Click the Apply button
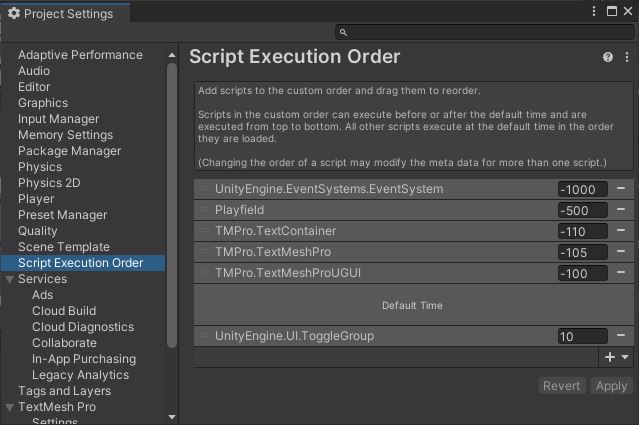Screen dimensions: 639x425 click(x=611, y=385)
